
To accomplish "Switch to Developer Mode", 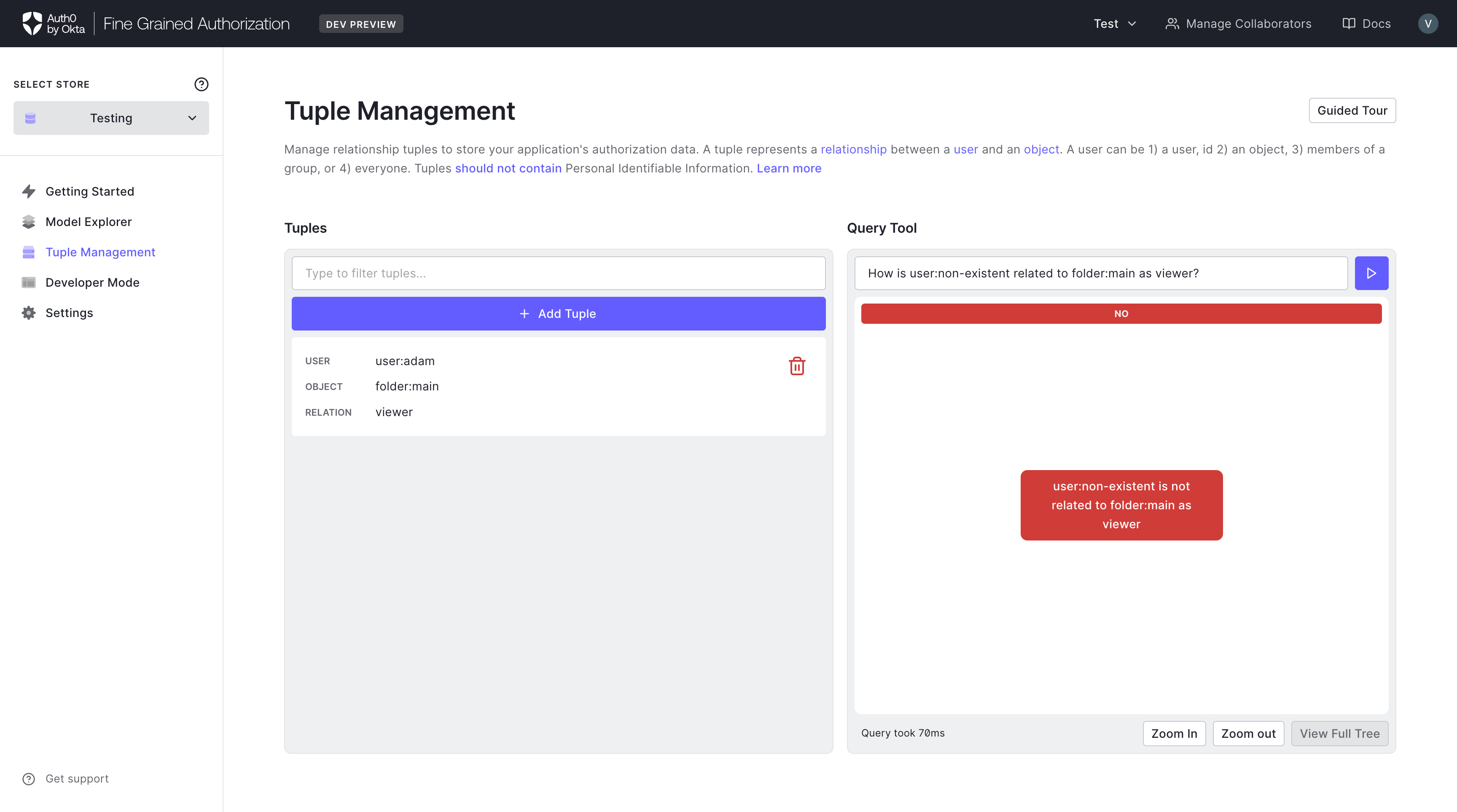I will (x=92, y=282).
